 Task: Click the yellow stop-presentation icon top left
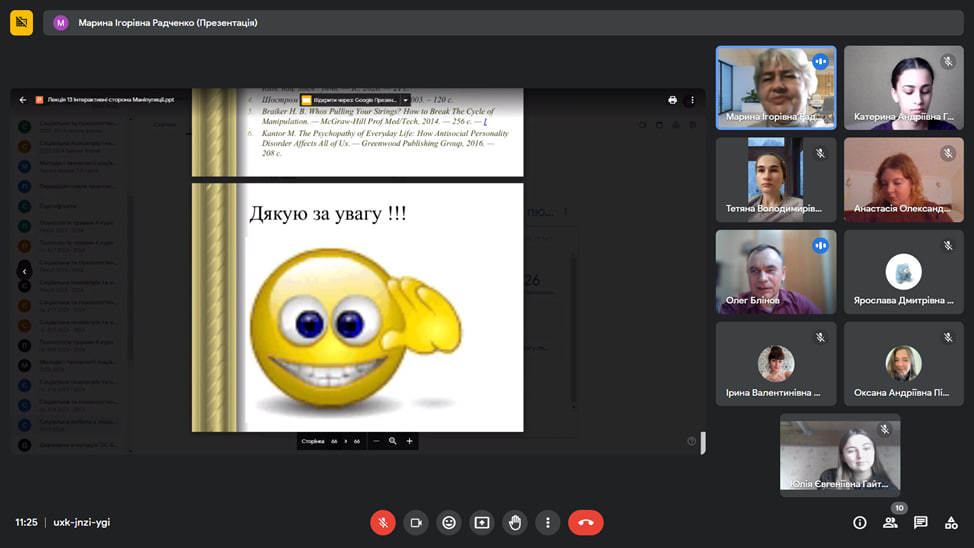coord(21,23)
